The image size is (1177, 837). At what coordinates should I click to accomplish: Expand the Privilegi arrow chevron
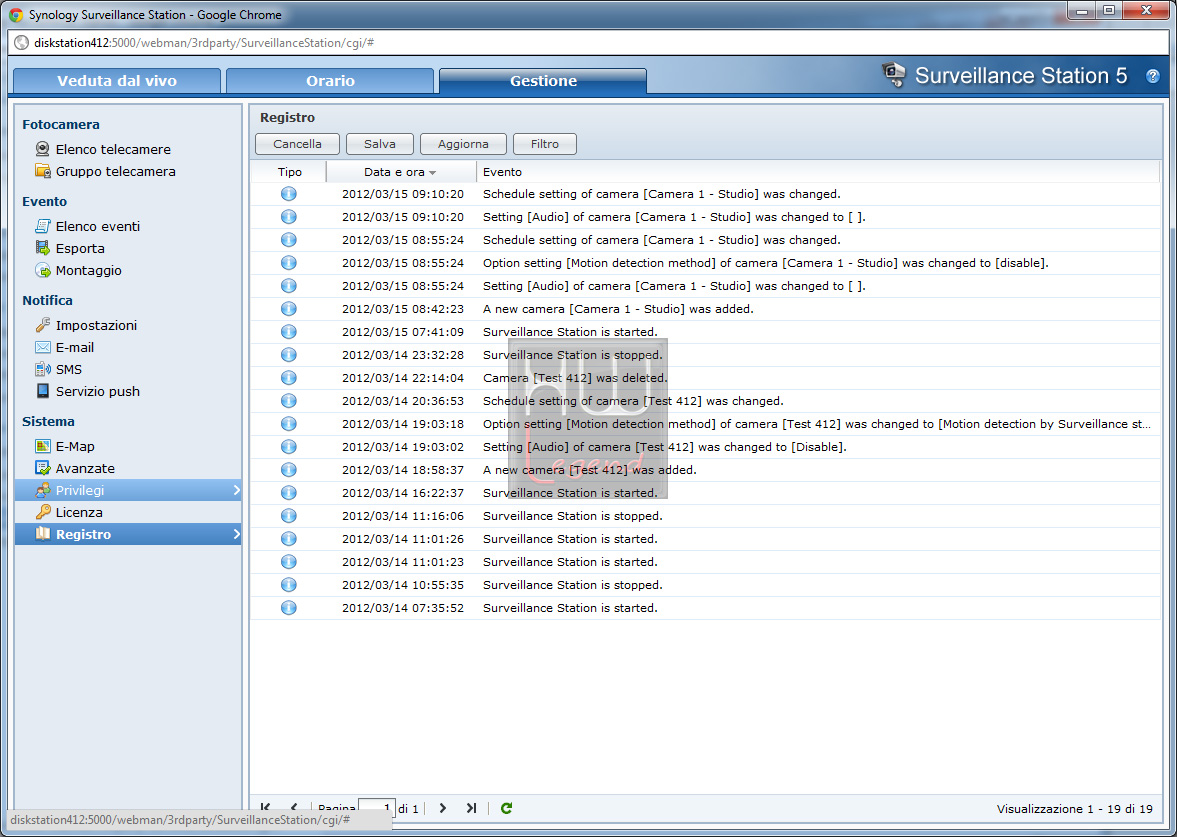[236, 490]
